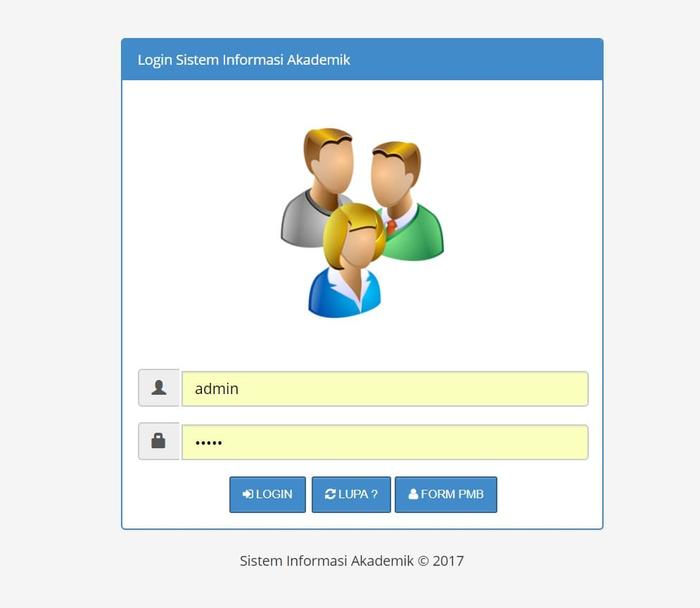Screen dimensions: 700x608
Task: Click the refresh arrows icon on LUPA
Action: 330,494
